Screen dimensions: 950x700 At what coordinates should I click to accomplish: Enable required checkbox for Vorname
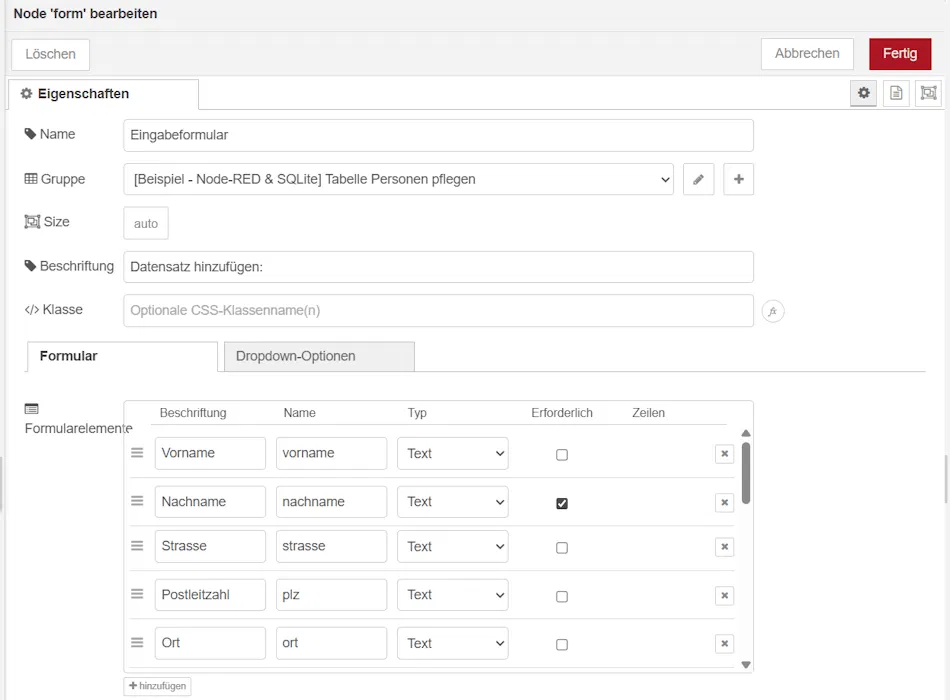562,454
